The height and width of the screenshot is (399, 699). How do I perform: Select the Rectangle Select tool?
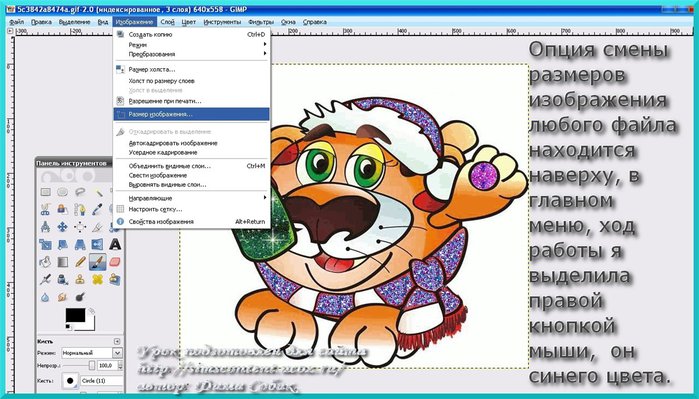45,192
